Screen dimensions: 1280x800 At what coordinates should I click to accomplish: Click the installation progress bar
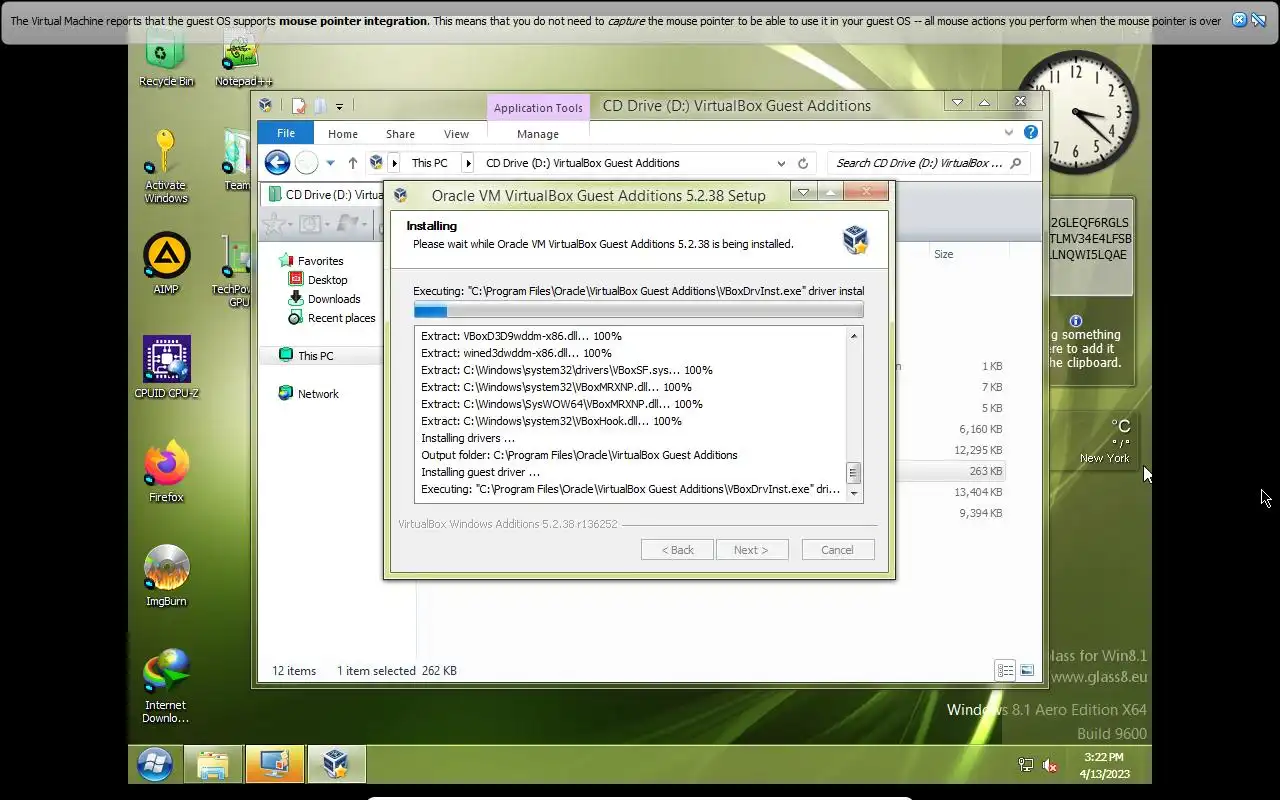[x=638, y=311]
